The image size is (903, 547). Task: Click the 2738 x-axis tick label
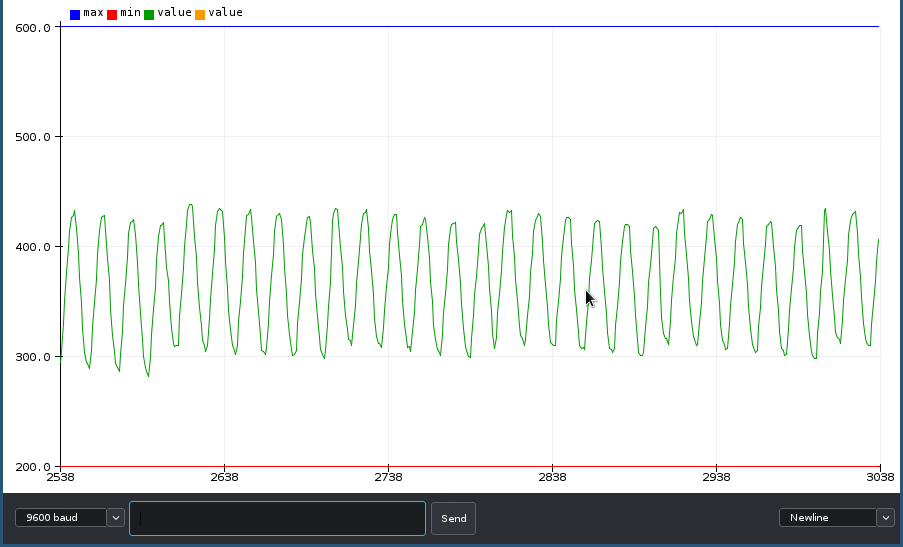pyautogui.click(x=388, y=478)
